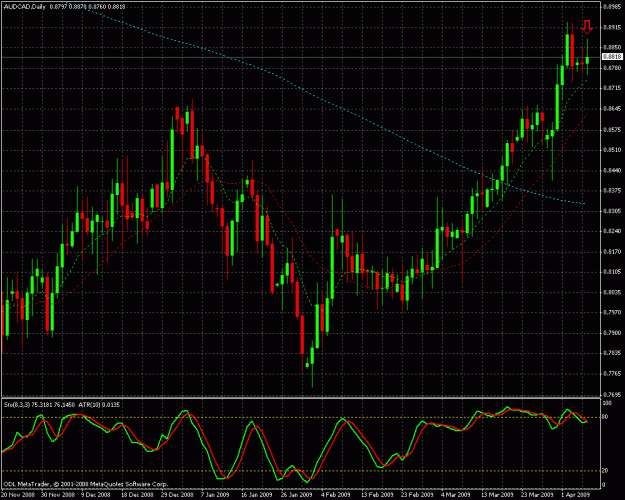Click the 0.8850 price axis label

613,47
